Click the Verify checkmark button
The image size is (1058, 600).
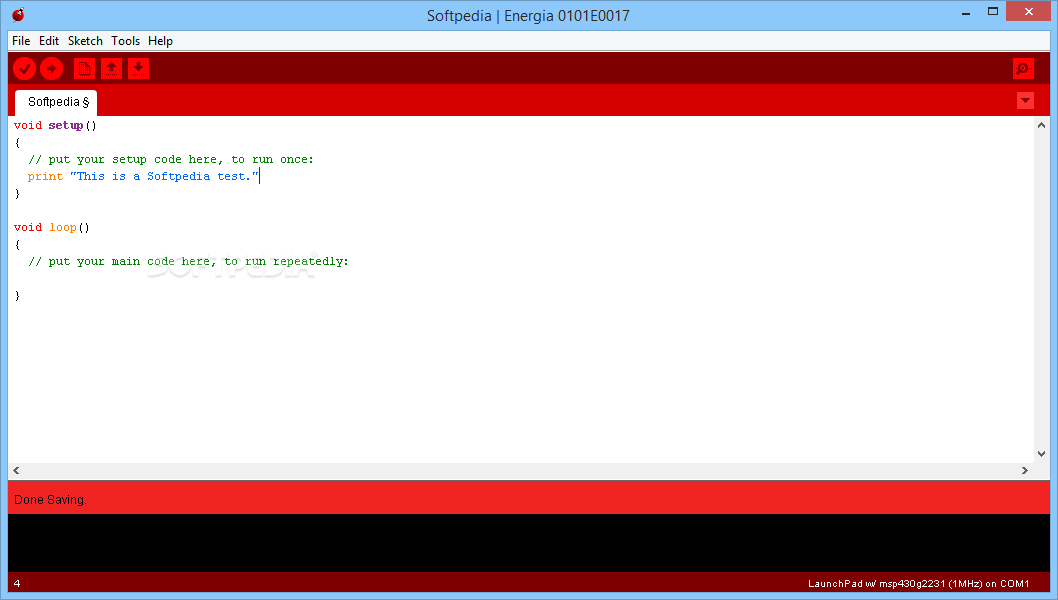click(24, 68)
